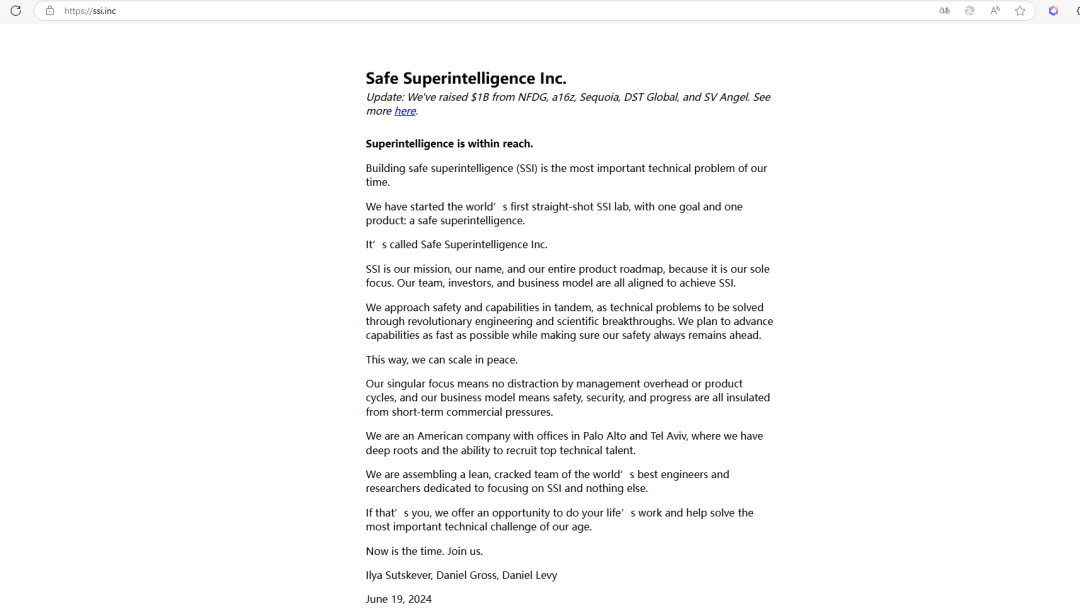Click the padlock site information icon

click(x=50, y=11)
